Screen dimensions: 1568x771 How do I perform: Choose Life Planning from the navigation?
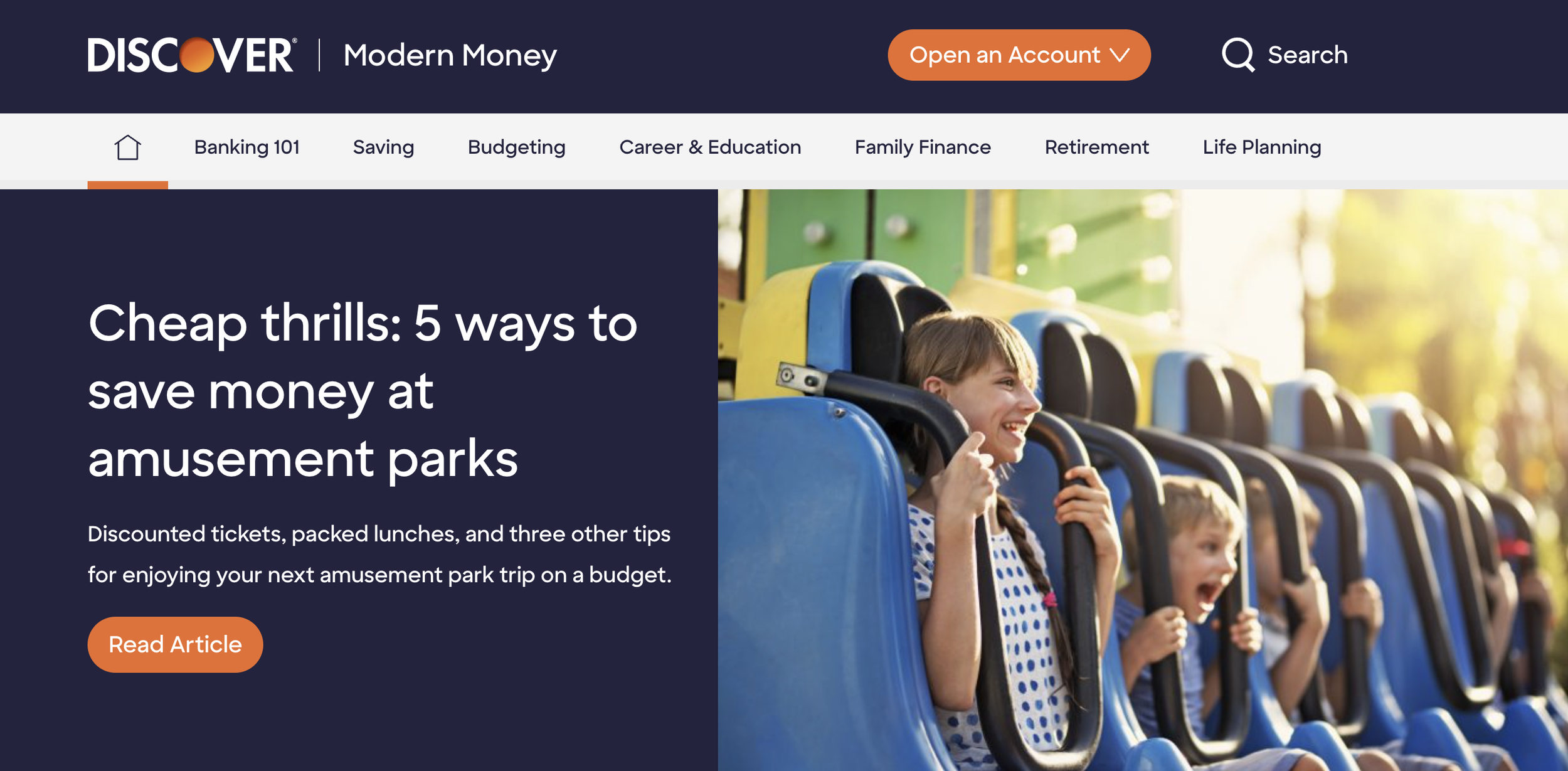tap(1262, 147)
